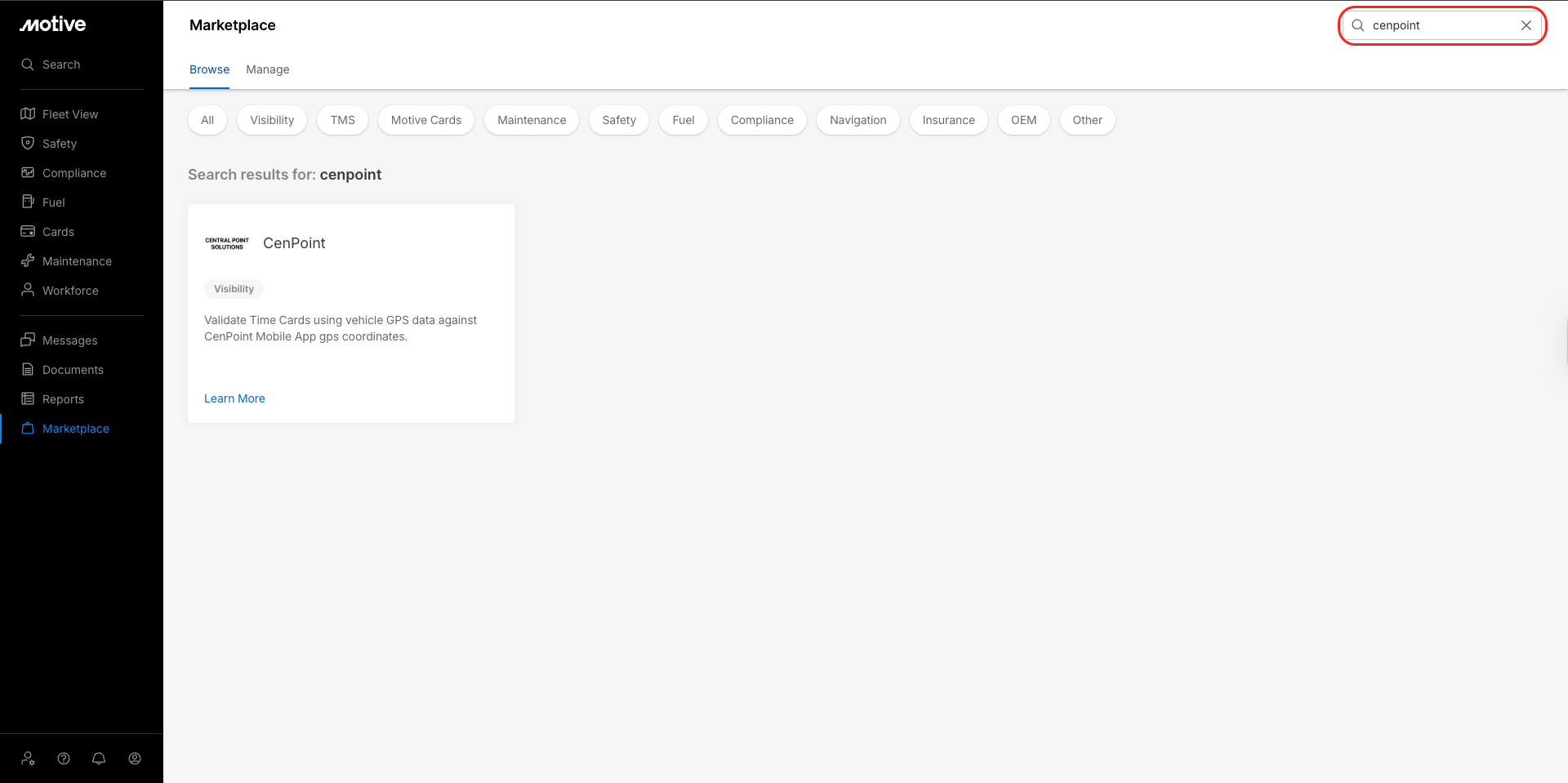Image resolution: width=1568 pixels, height=783 pixels.
Task: Click the Workforce person icon
Action: (x=28, y=290)
